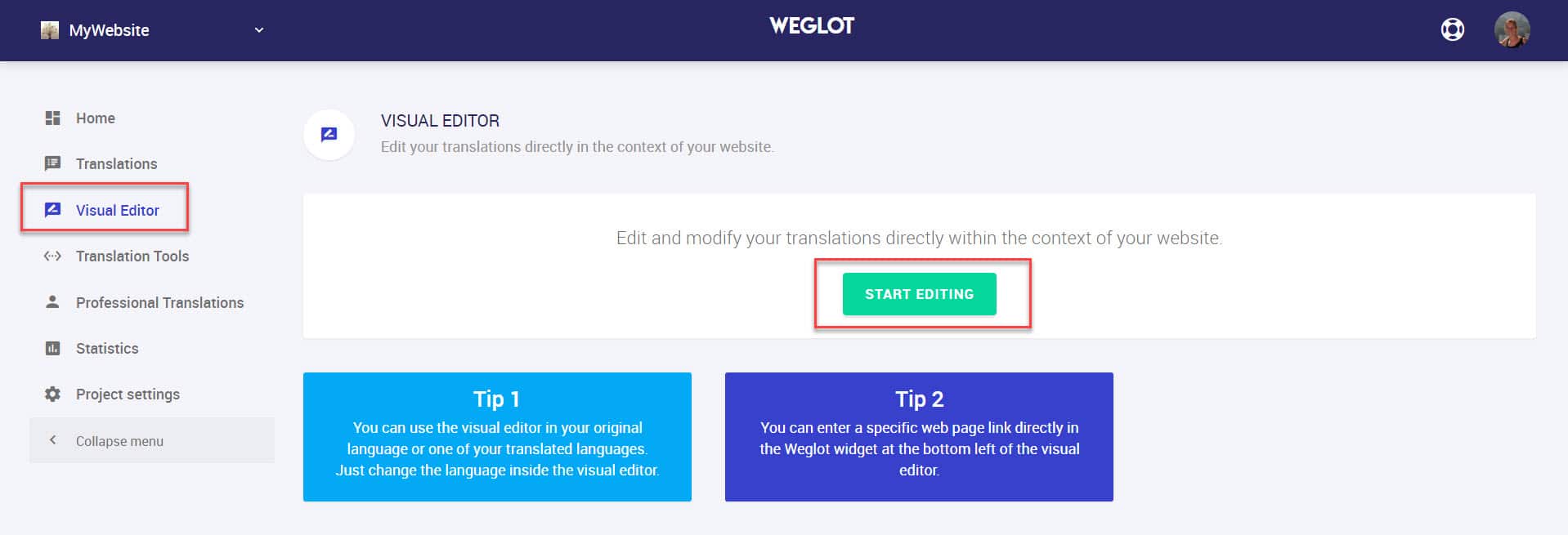
Task: Open Statistics via the bar chart icon
Action: pyautogui.click(x=52, y=348)
